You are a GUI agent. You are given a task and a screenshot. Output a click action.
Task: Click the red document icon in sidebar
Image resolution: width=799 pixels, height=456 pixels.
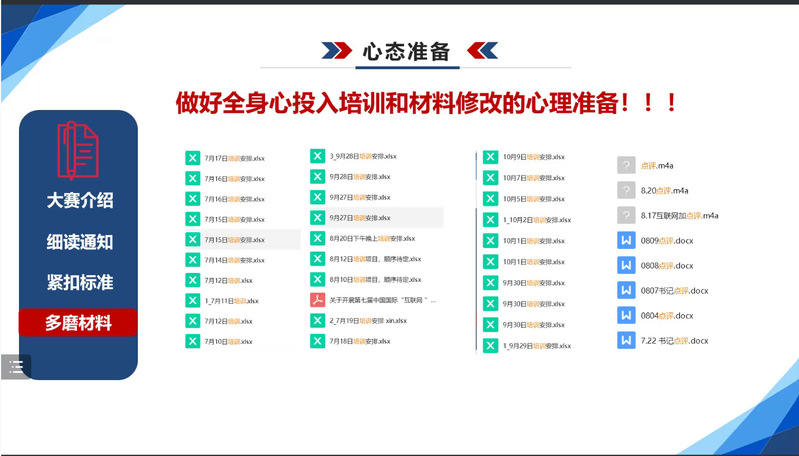coord(77,148)
